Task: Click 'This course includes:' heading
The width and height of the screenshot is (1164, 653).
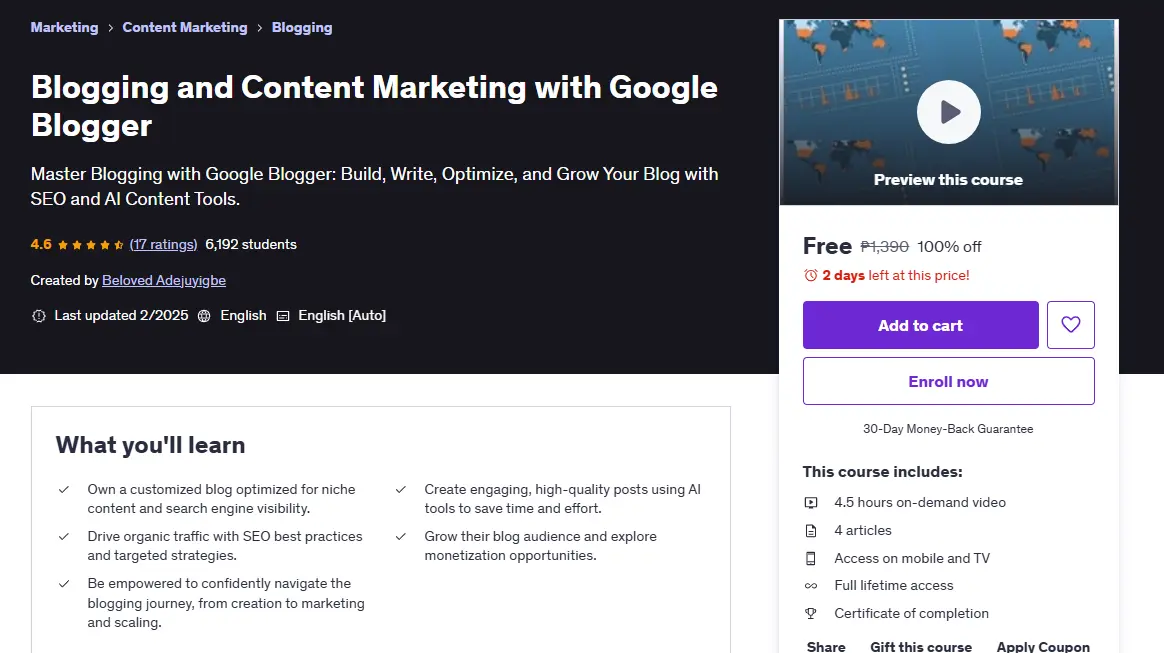Action: pos(883,472)
